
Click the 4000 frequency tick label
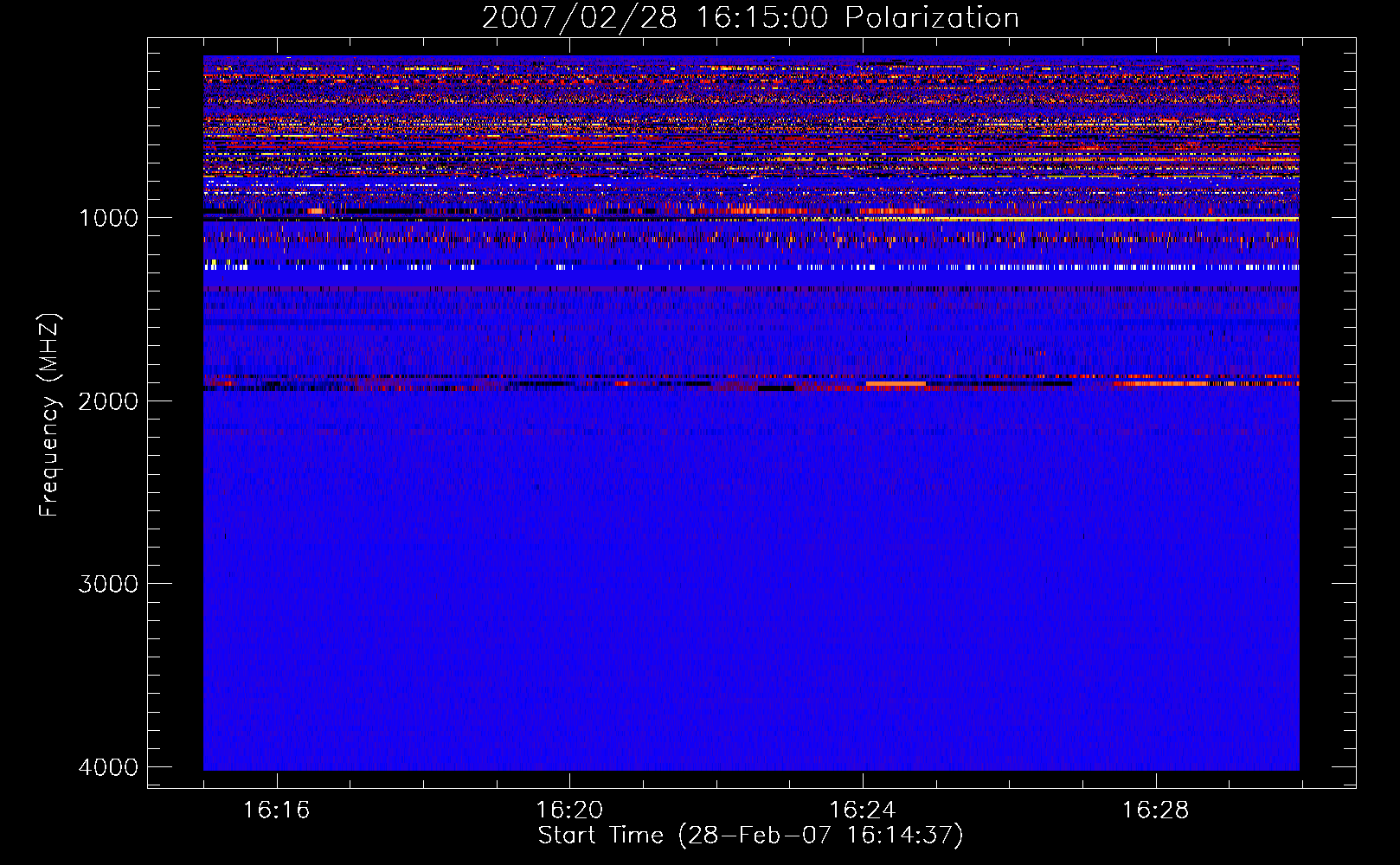[108, 767]
